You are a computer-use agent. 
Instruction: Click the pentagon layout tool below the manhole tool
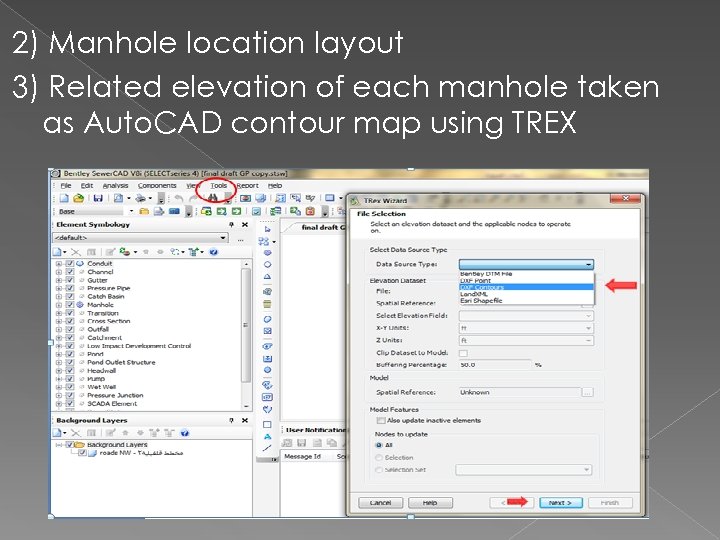pos(268,253)
